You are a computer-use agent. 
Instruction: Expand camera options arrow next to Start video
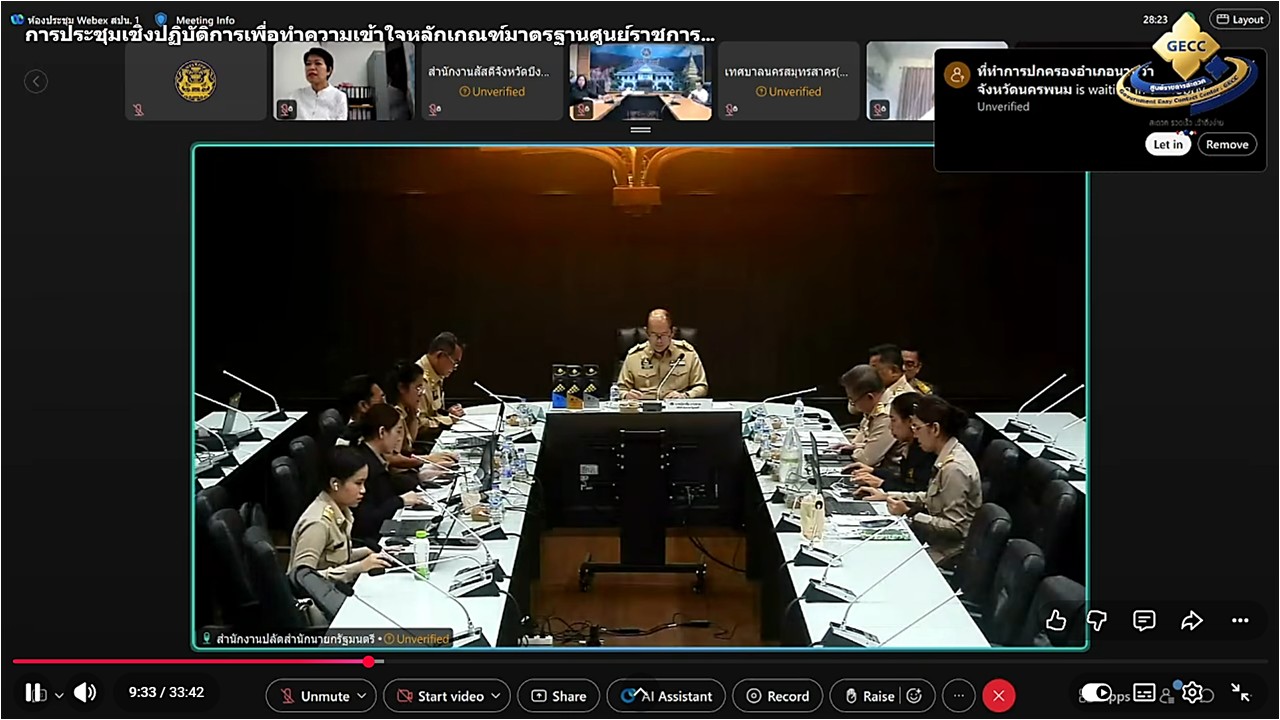click(497, 696)
